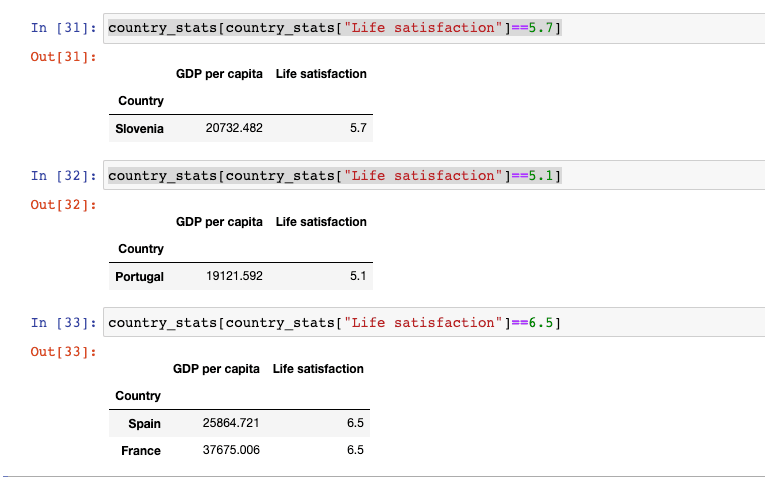The image size is (765, 477).
Task: Click the Out[31] output prompt
Action: click(x=64, y=57)
